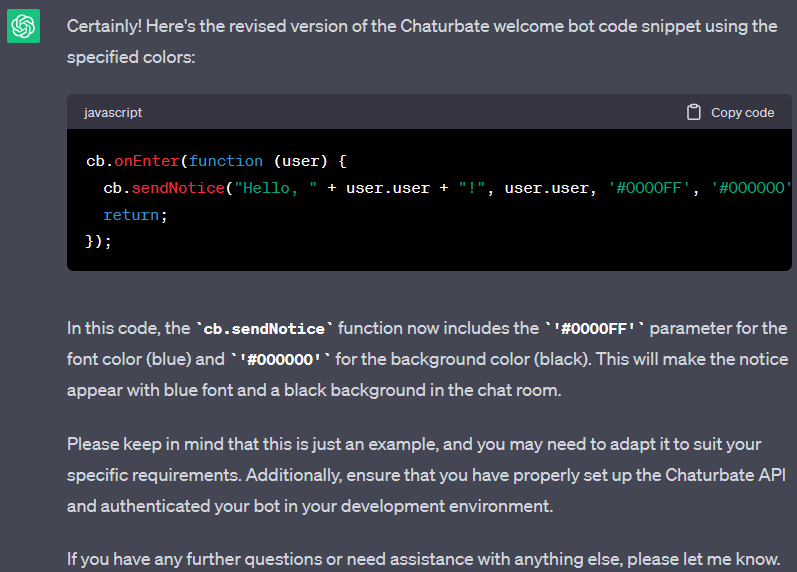Viewport: 797px width, 572px height.
Task: Click the closing }); line of code
Action: click(99, 242)
